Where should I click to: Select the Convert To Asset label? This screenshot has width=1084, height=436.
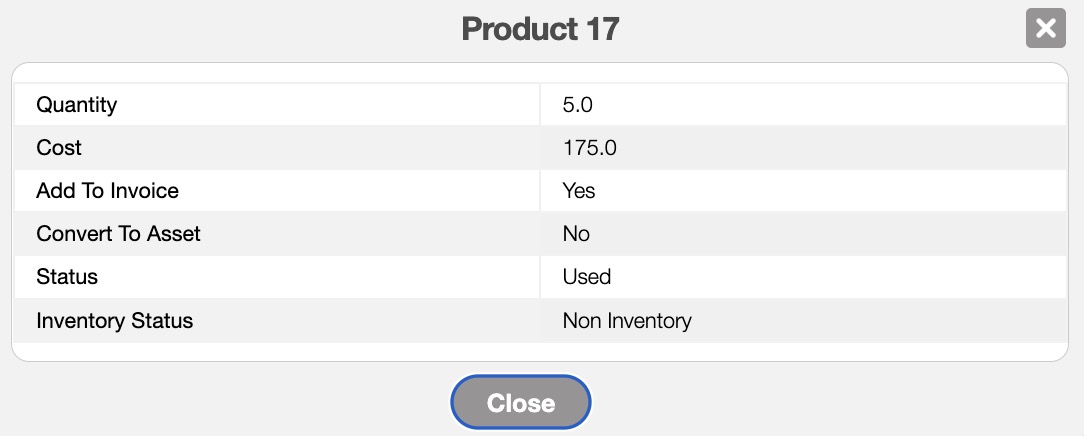[118, 234]
